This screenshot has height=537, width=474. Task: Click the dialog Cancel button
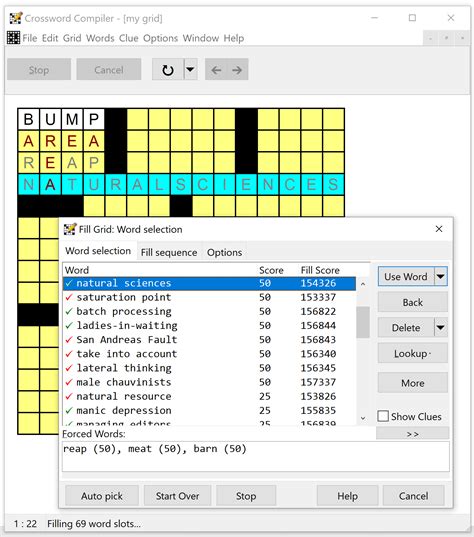(x=413, y=496)
